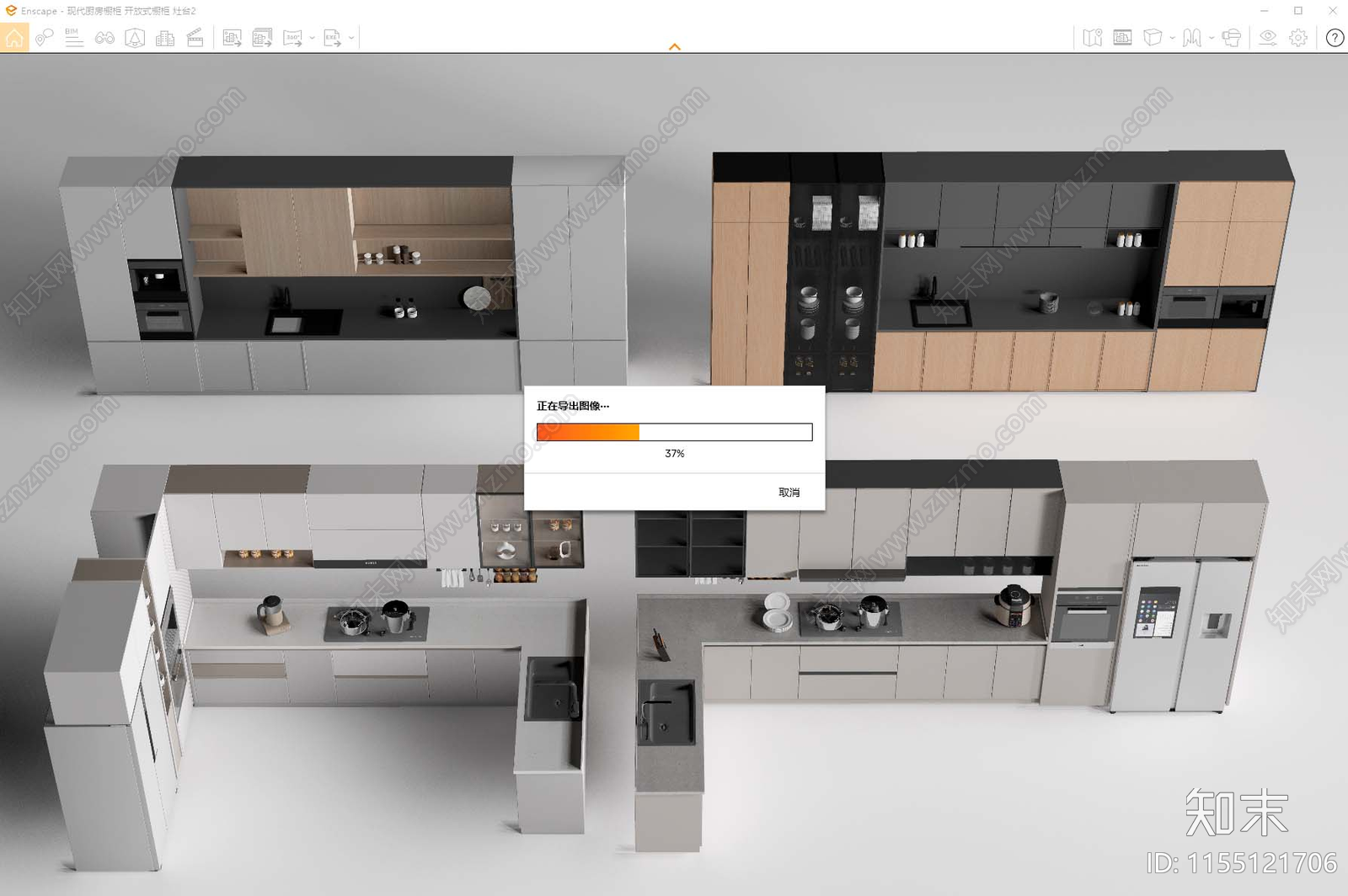Close the Enscape window
The height and width of the screenshot is (896, 1348).
pyautogui.click(x=1332, y=10)
